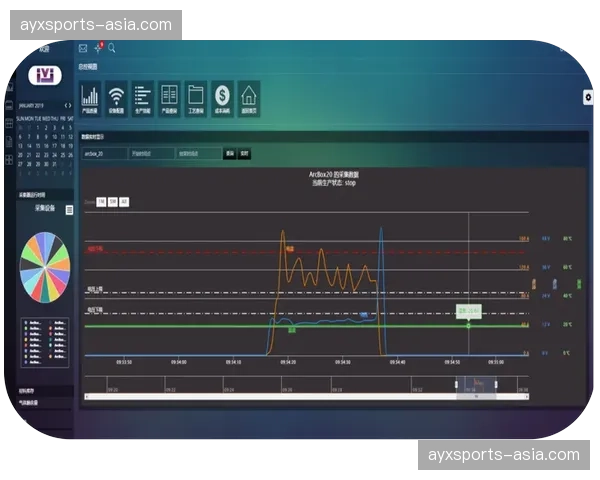Open the Wi-Fi device configuration tile
600x480 pixels.
tap(116, 98)
